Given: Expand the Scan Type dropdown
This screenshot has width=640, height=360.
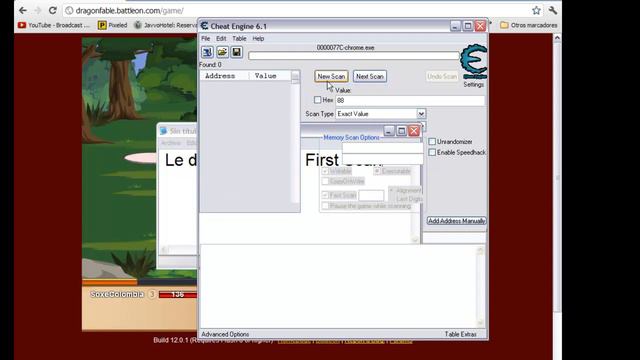Looking at the screenshot, I should coord(421,114).
